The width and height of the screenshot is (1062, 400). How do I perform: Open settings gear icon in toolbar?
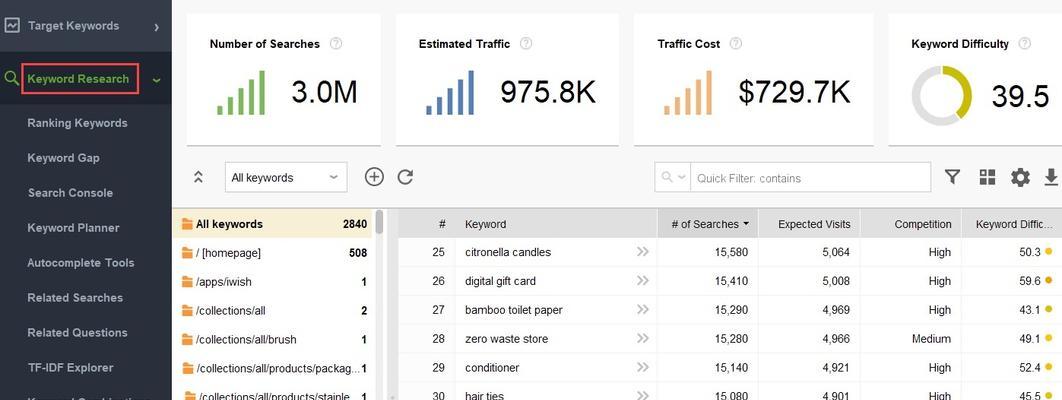coord(1020,177)
